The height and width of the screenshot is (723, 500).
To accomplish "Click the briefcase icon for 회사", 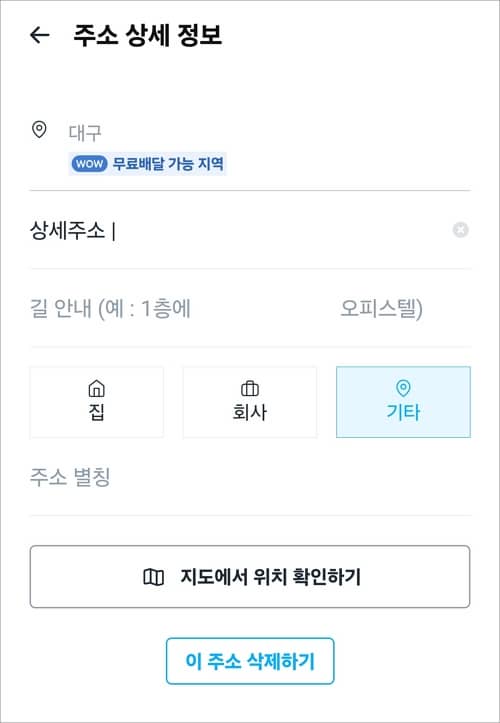I will click(x=250, y=389).
